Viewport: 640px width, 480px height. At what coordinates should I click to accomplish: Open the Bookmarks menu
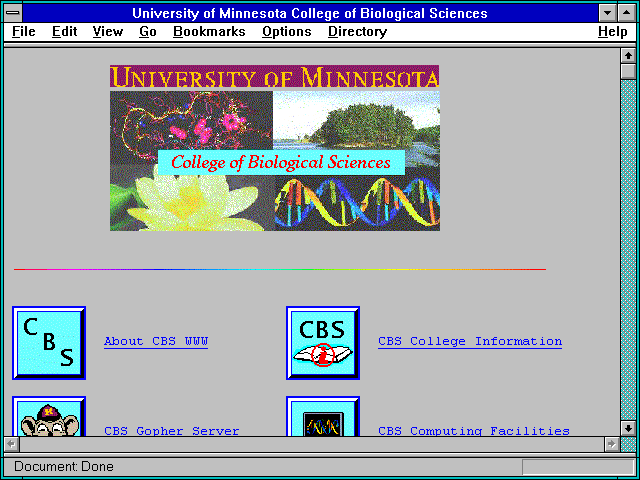(209, 32)
